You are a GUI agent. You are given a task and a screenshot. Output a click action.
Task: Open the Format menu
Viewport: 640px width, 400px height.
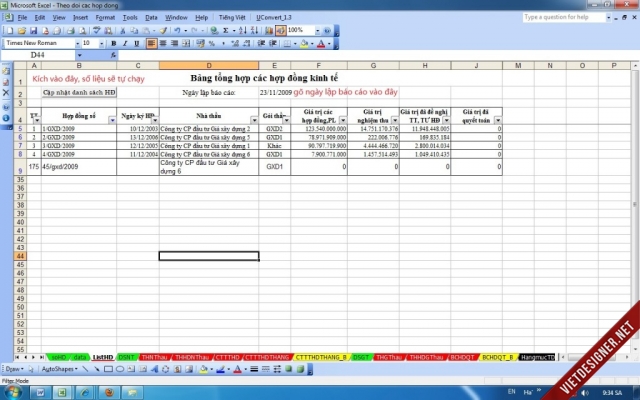pos(105,17)
